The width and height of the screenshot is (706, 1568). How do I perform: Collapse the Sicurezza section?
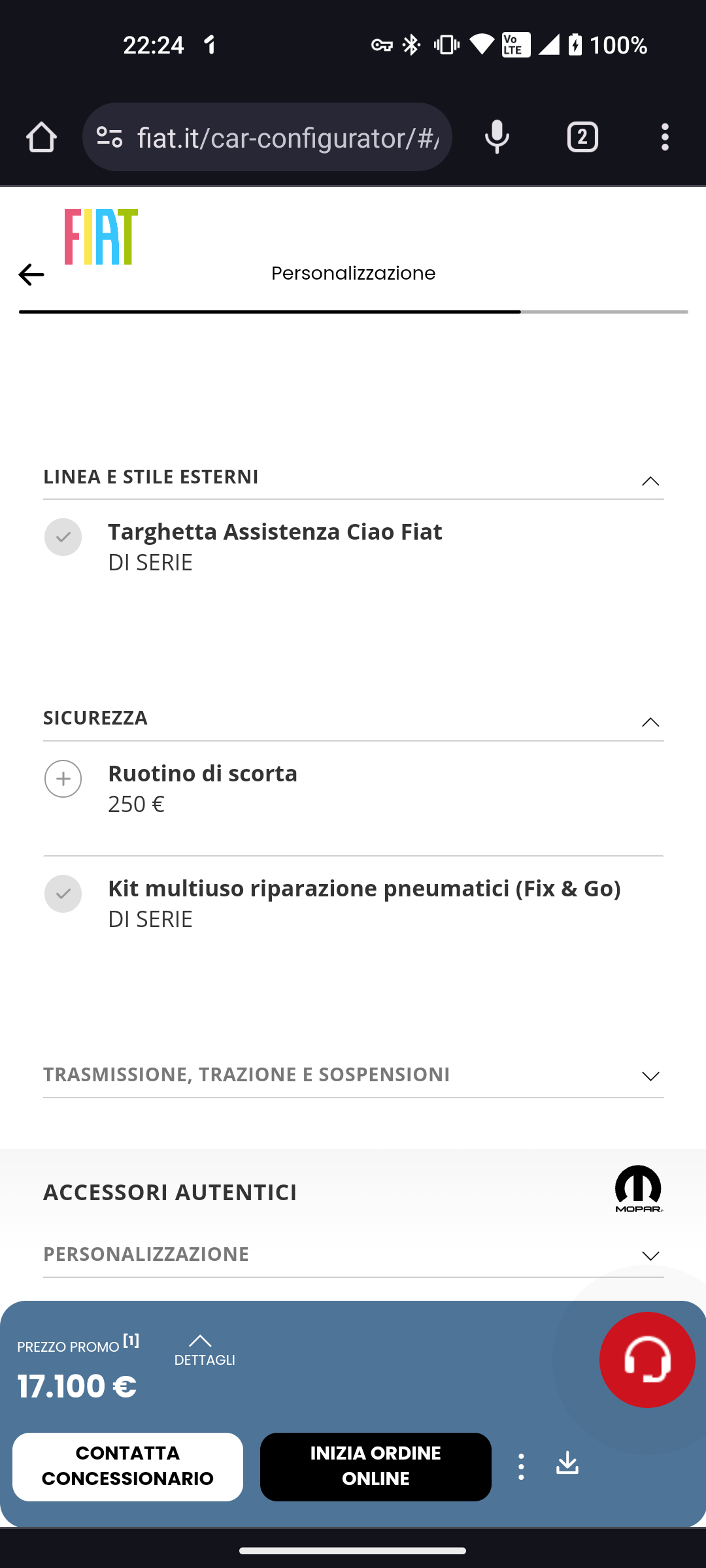click(650, 723)
